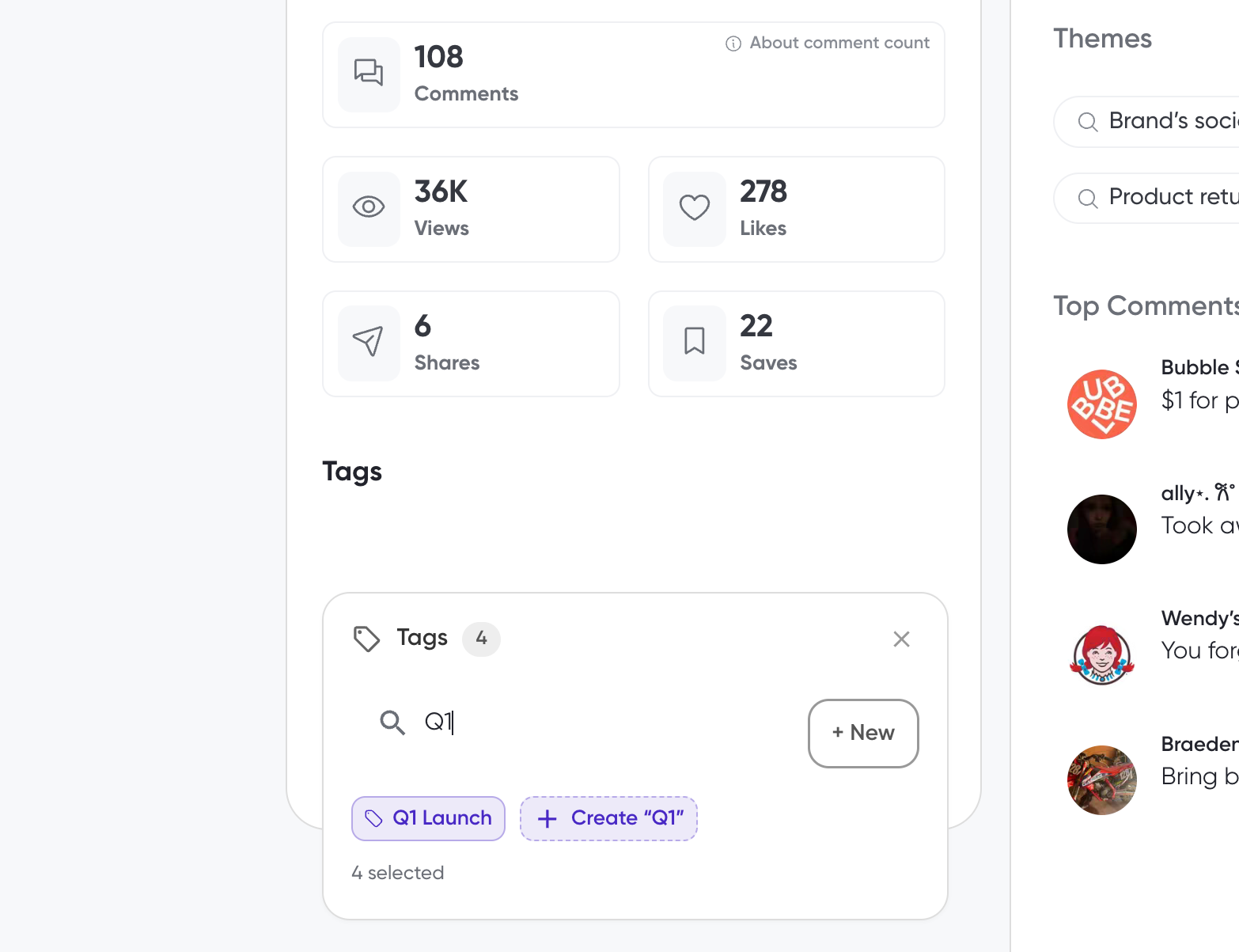The width and height of the screenshot is (1239, 952).
Task: Create the new "Q1" tag
Action: click(x=608, y=818)
